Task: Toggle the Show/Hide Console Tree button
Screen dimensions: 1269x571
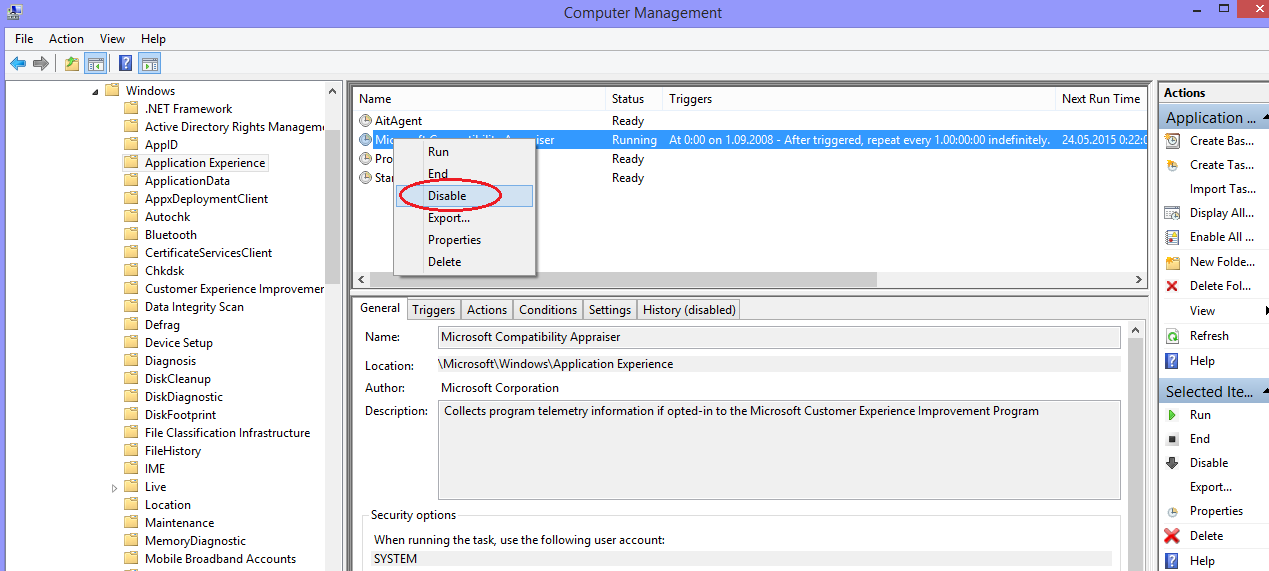Action: click(x=96, y=64)
